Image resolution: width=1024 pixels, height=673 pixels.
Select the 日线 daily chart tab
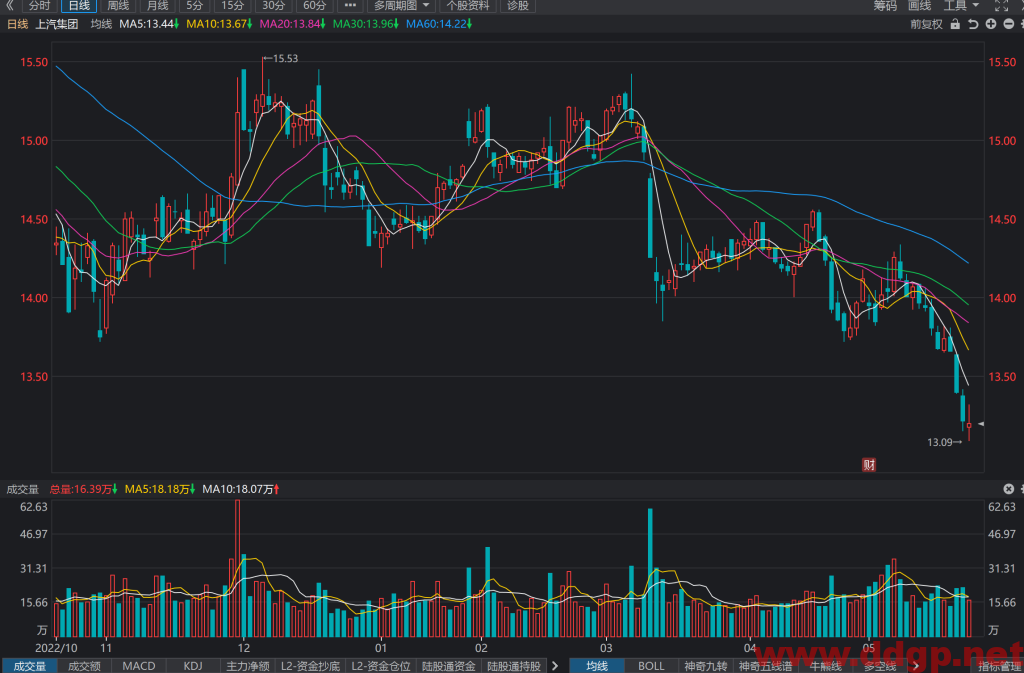point(79,6)
